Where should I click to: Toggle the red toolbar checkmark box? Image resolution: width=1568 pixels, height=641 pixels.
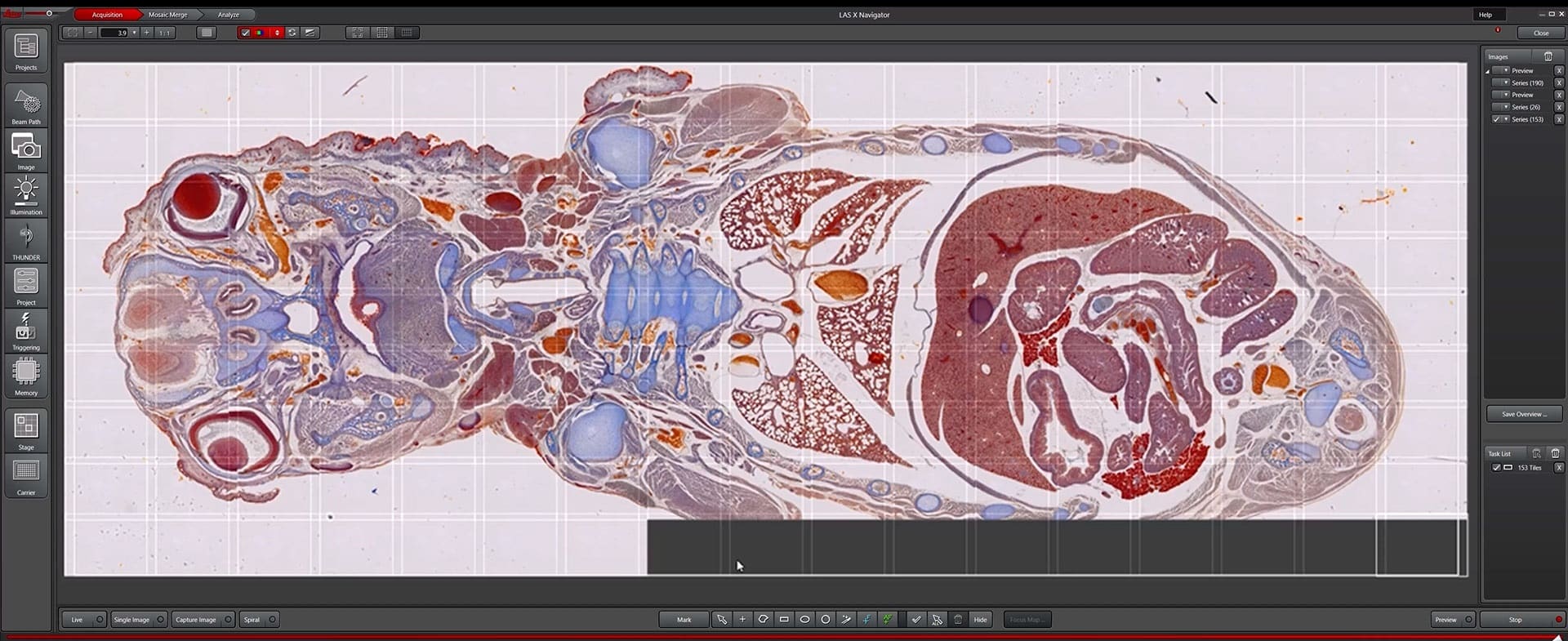point(245,33)
